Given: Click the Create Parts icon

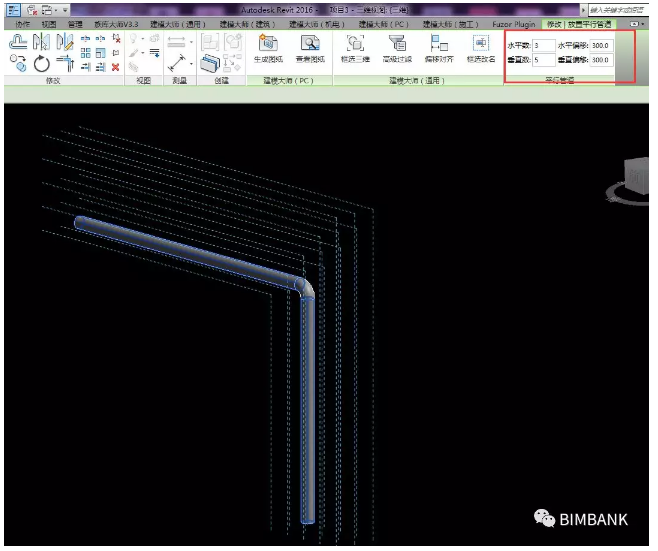Looking at the screenshot, I should [232, 63].
